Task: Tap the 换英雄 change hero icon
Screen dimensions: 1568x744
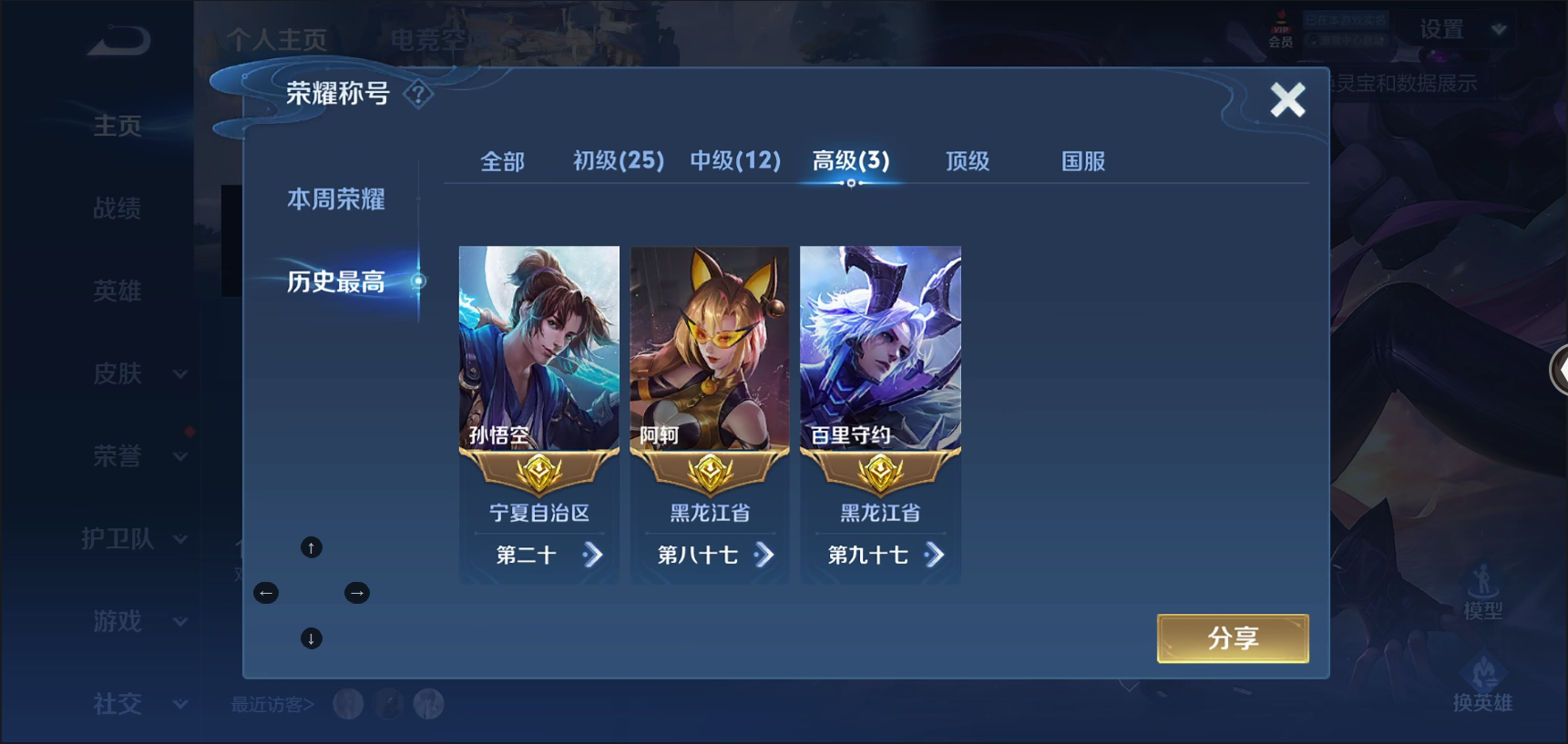Action: point(1483,685)
